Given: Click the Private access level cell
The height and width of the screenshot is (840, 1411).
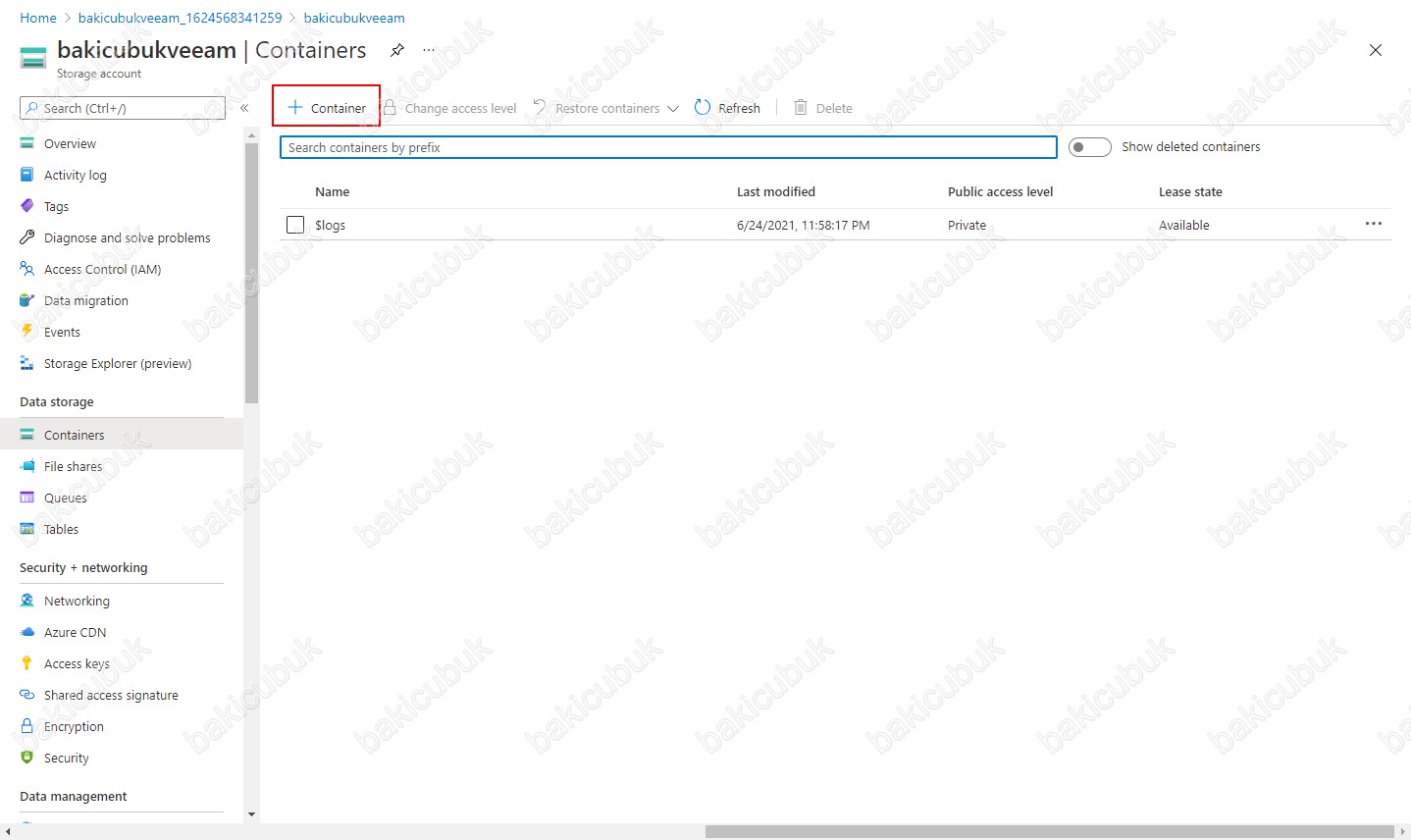Looking at the screenshot, I should (x=967, y=225).
